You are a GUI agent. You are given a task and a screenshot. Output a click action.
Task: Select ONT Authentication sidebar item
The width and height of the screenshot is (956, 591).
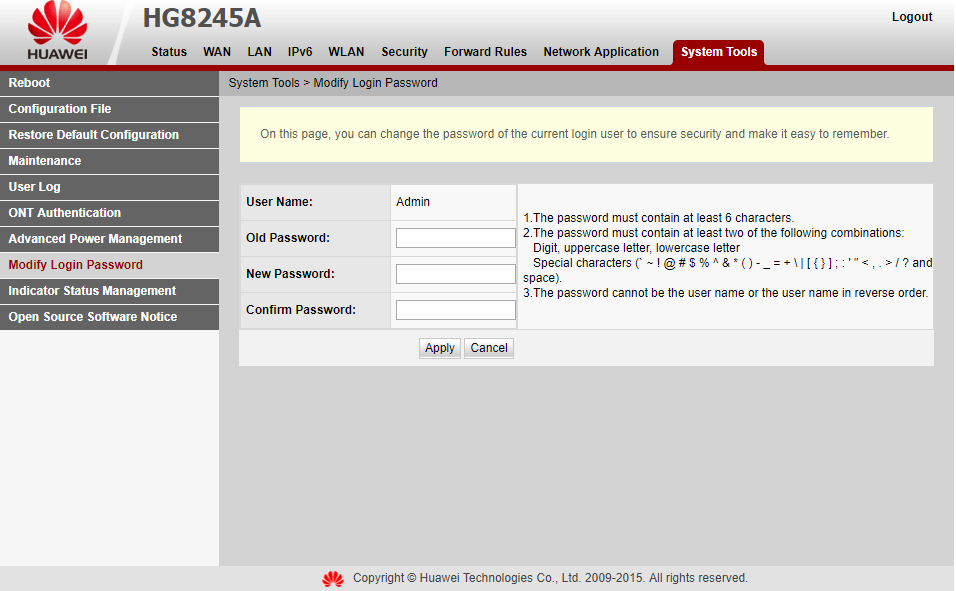tap(110, 213)
